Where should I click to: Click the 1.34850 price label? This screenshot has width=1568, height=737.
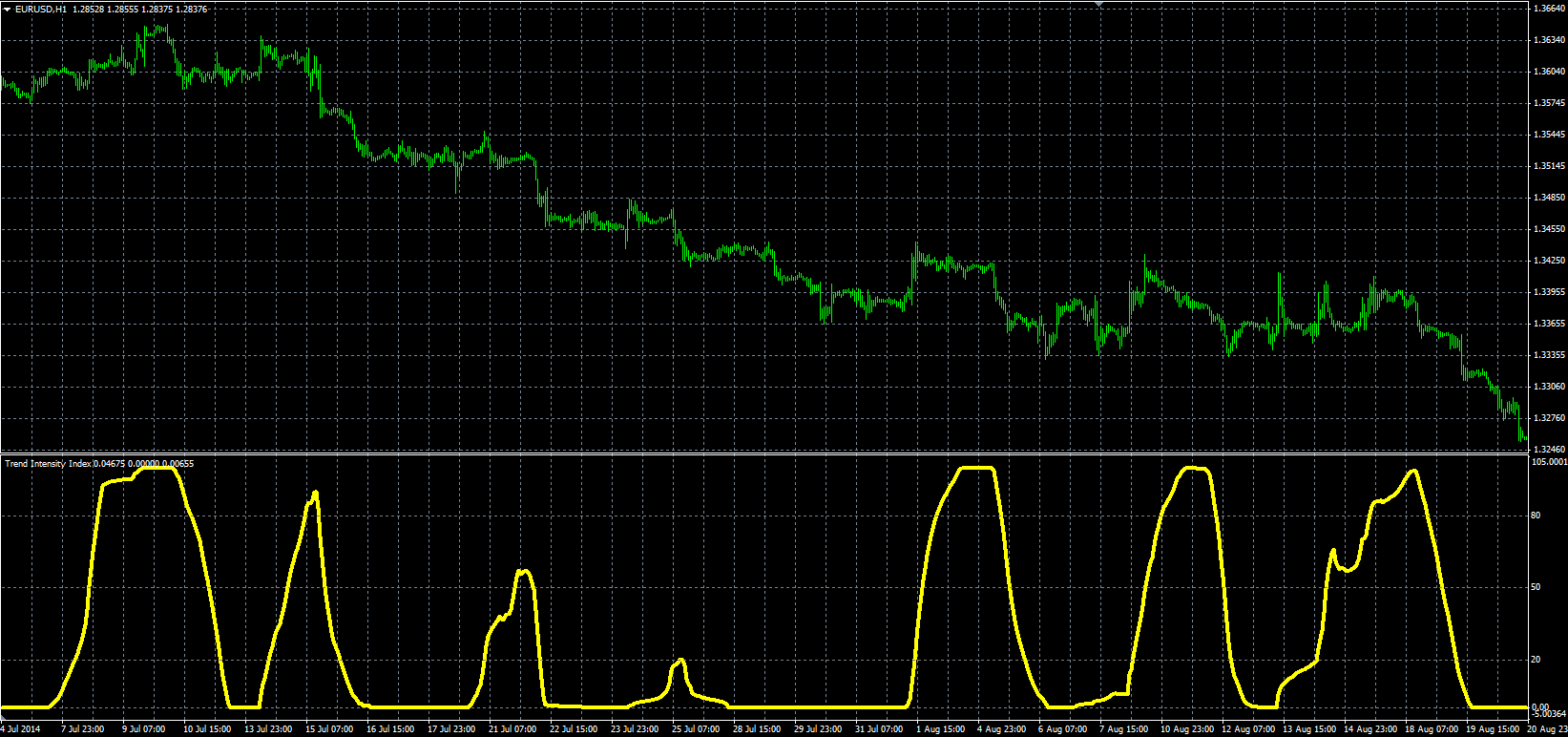1548,198
